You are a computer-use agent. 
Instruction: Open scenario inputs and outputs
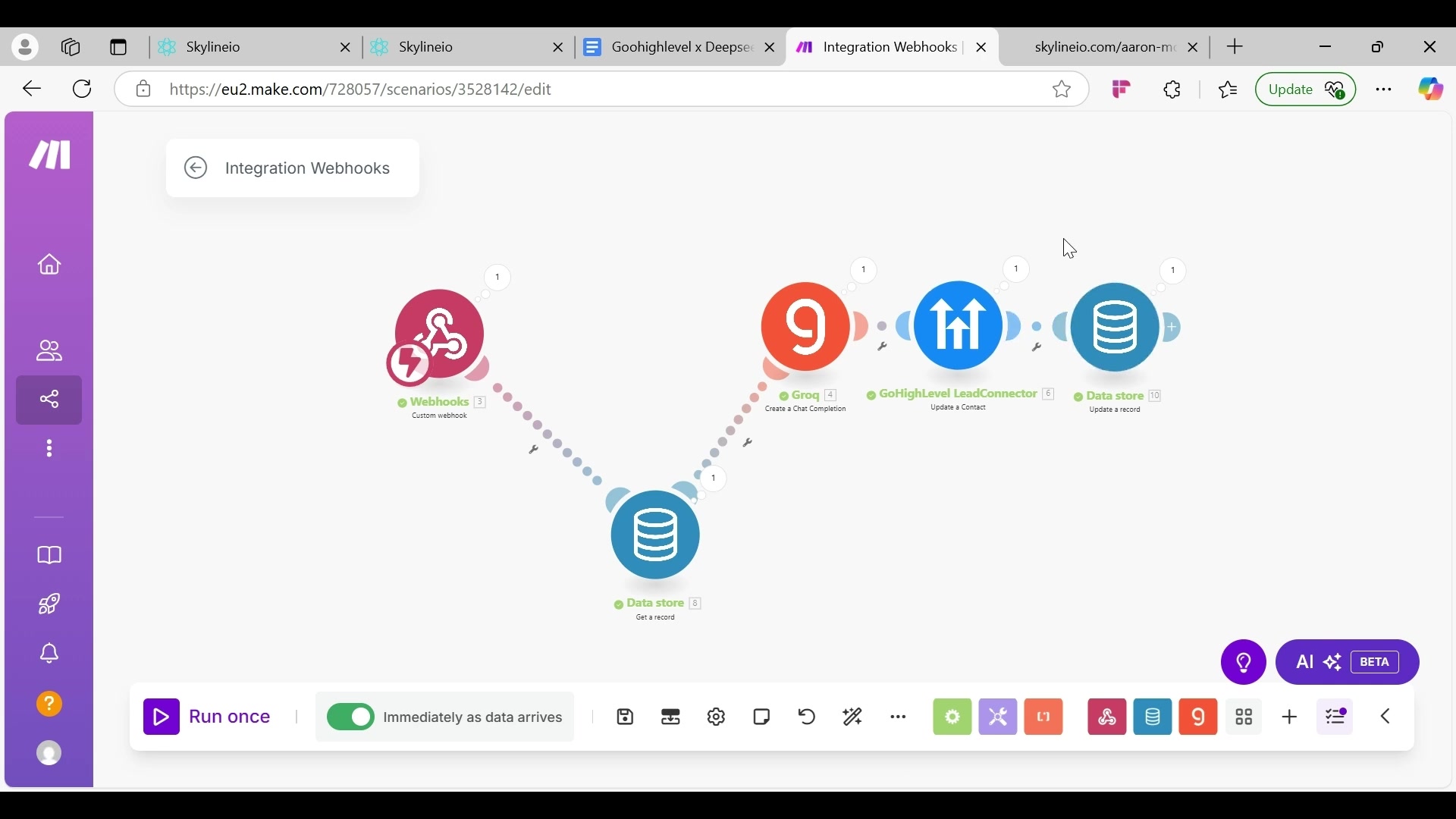[x=672, y=717]
